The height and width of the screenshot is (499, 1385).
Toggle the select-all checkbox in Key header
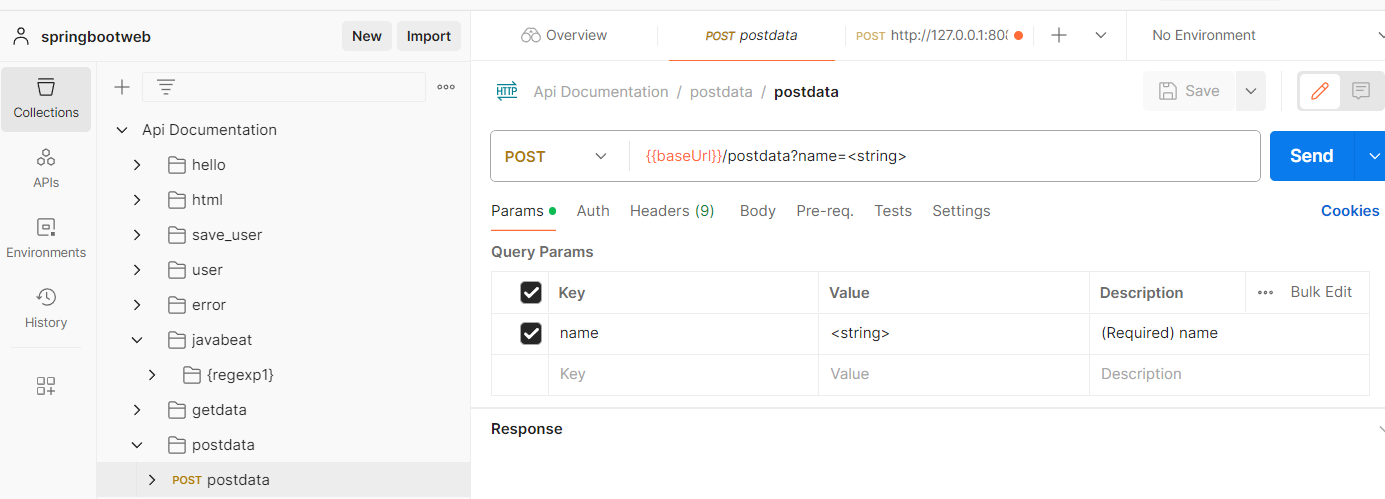(531, 292)
